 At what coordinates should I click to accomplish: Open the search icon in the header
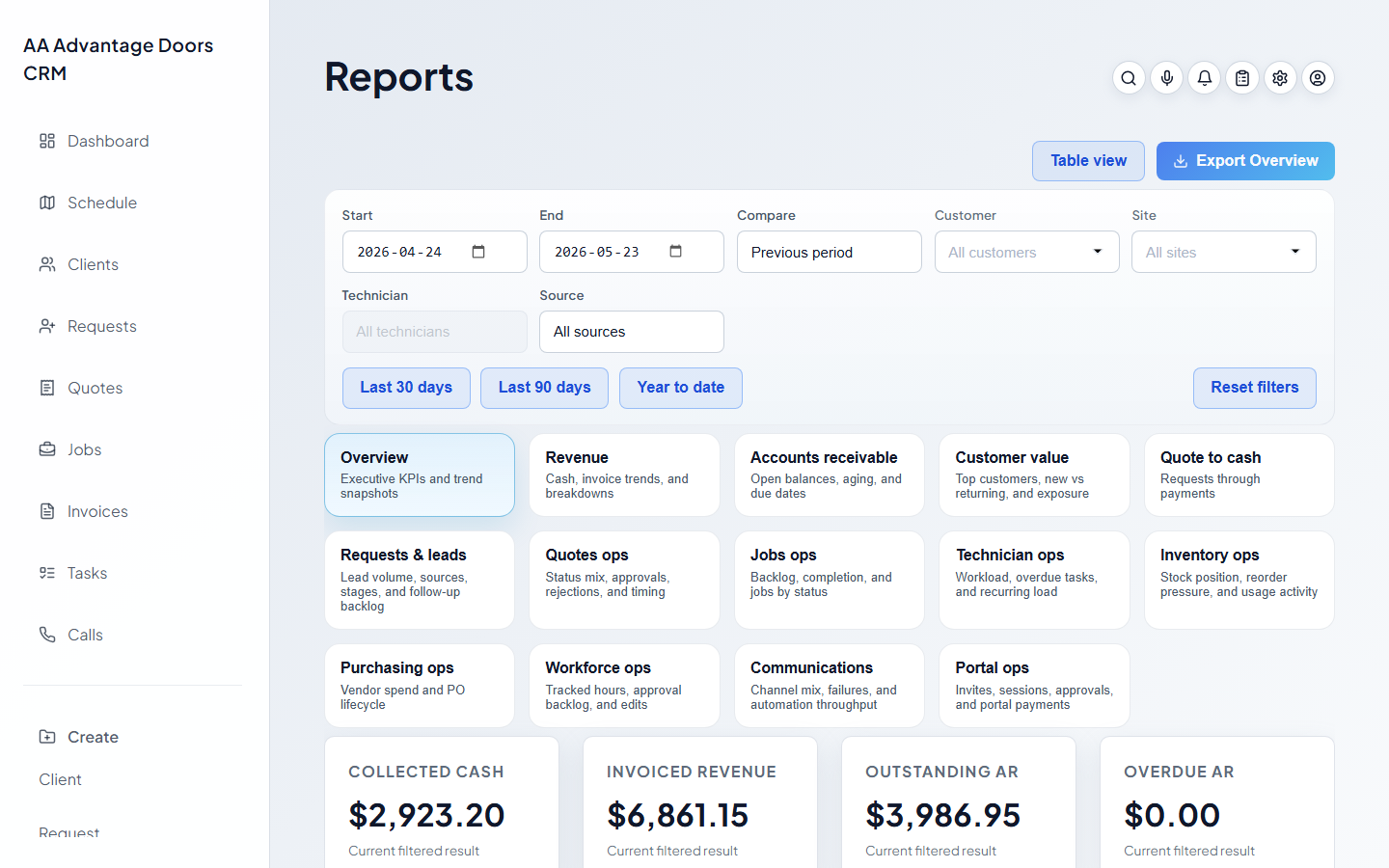(1129, 78)
